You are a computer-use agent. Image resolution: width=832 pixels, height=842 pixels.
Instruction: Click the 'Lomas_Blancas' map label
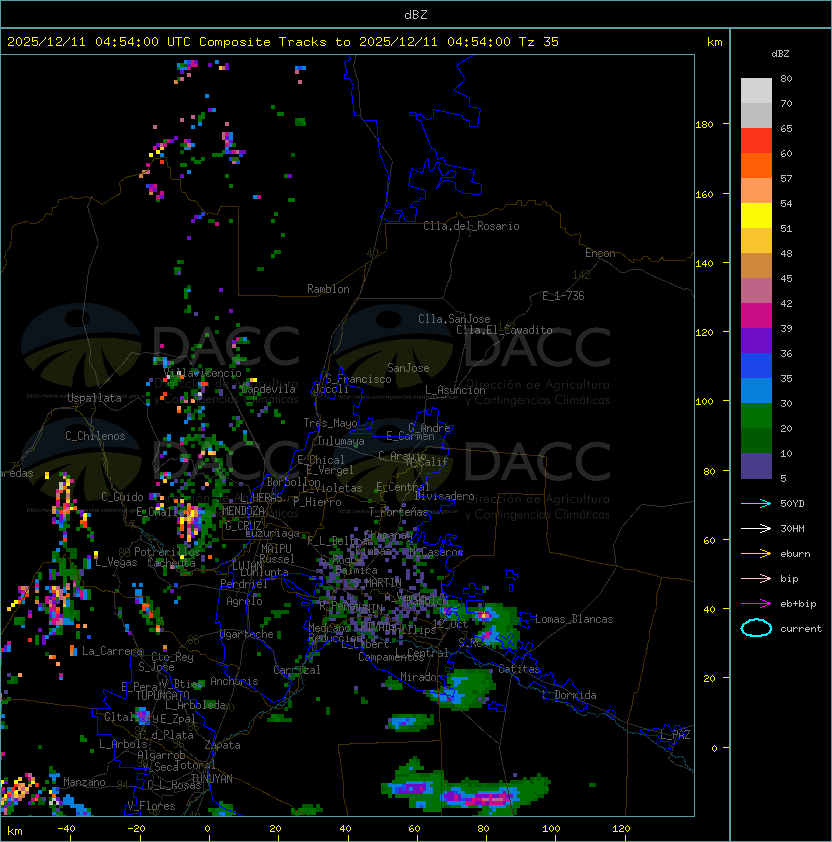(574, 619)
